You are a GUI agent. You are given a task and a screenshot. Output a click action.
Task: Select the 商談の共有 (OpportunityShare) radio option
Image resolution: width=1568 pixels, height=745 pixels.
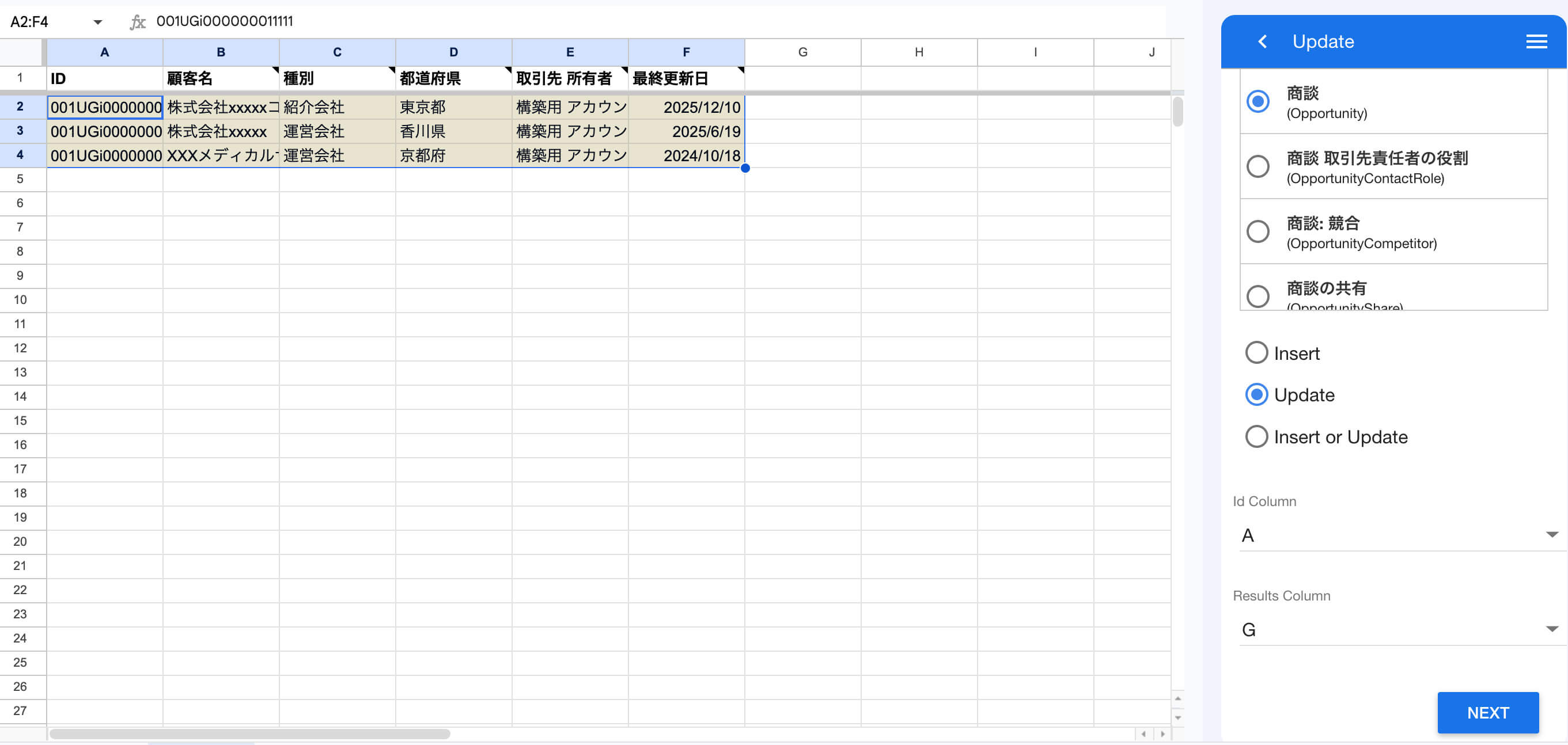pos(1258,296)
